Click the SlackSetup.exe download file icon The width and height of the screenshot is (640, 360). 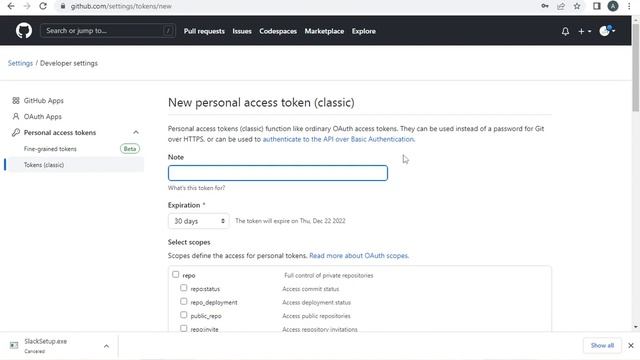pos(14,345)
